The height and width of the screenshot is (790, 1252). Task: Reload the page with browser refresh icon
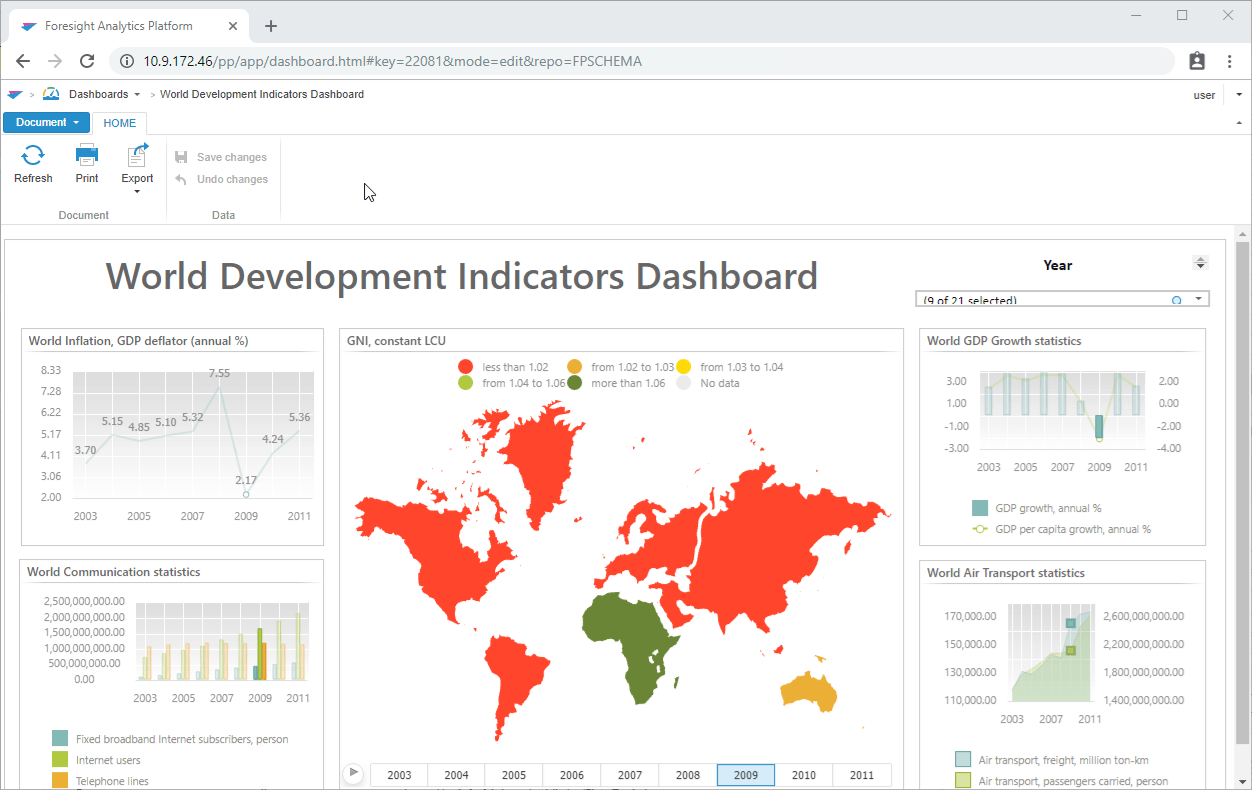(87, 61)
